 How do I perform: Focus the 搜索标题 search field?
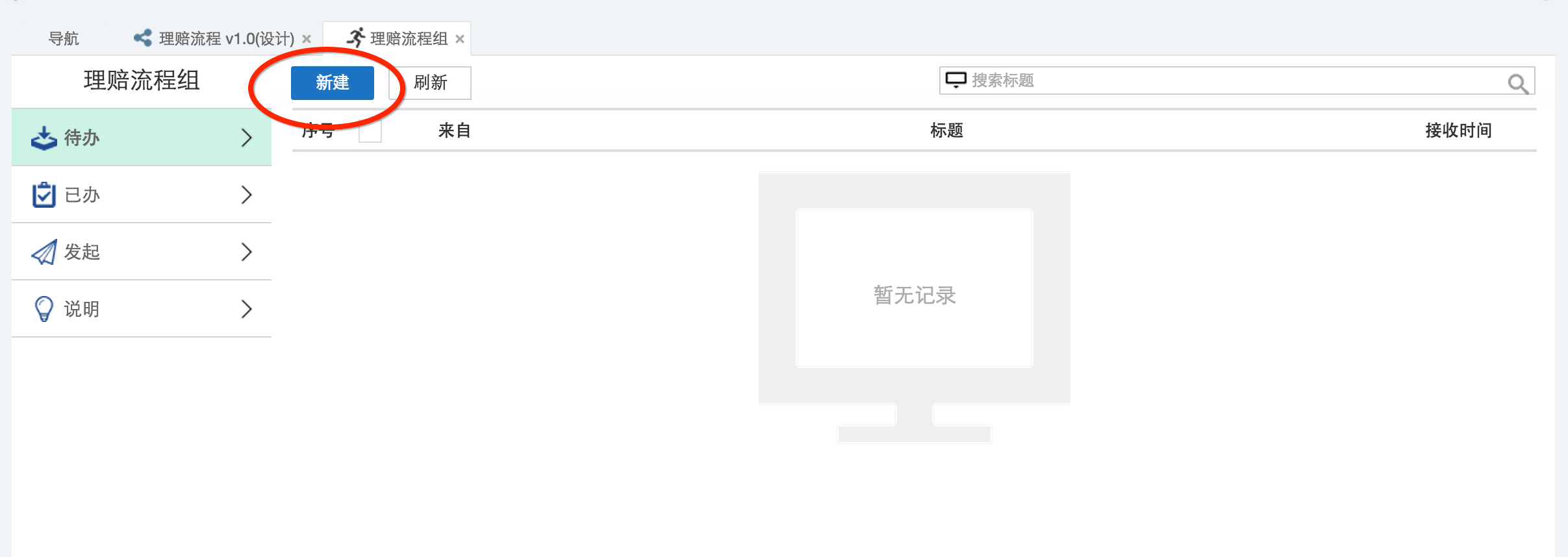1237,80
